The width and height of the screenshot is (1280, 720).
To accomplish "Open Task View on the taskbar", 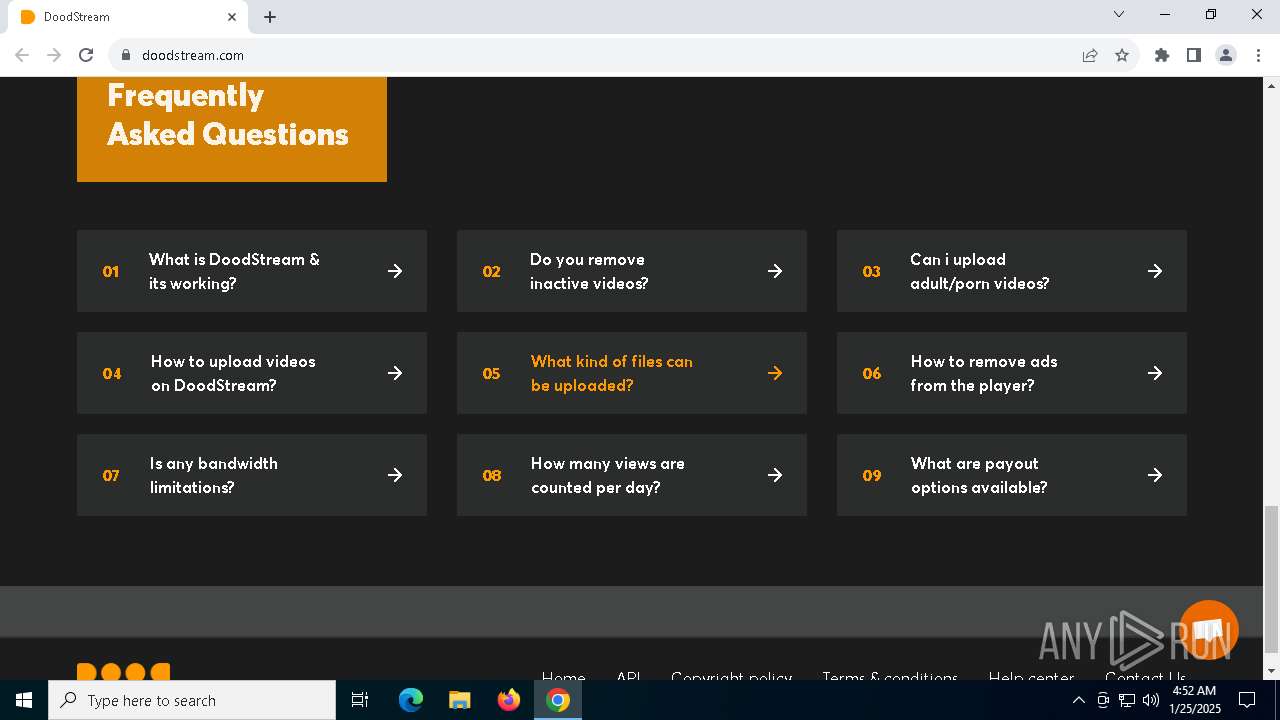I will 360,700.
